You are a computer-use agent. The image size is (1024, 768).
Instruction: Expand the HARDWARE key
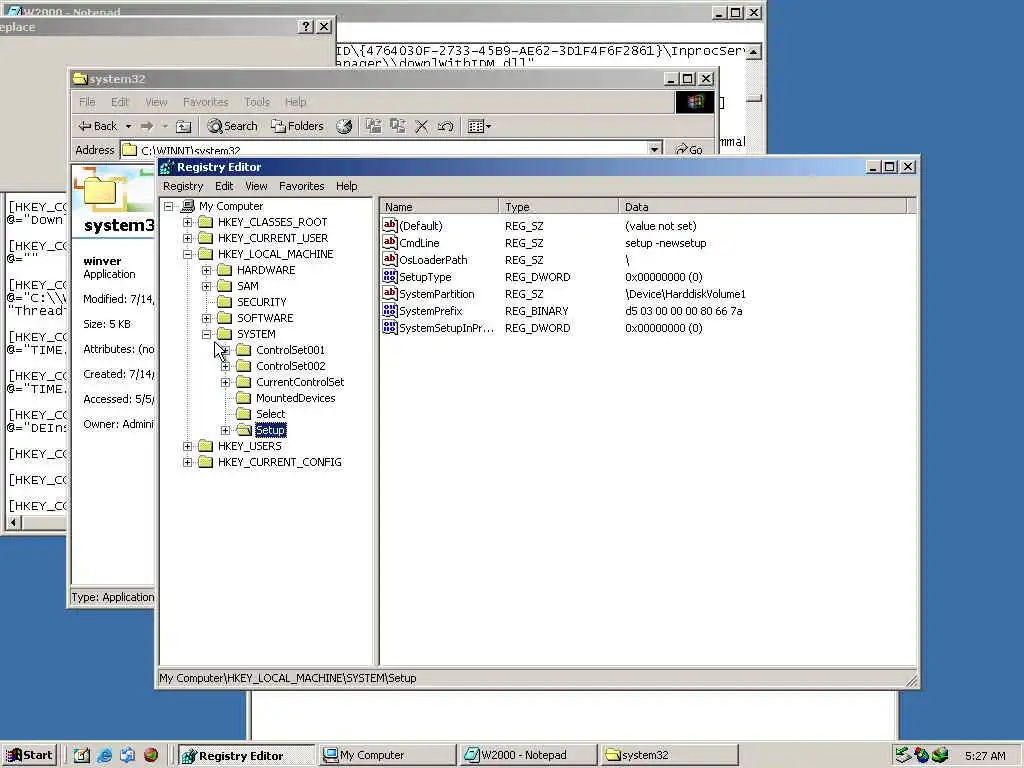tap(206, 270)
